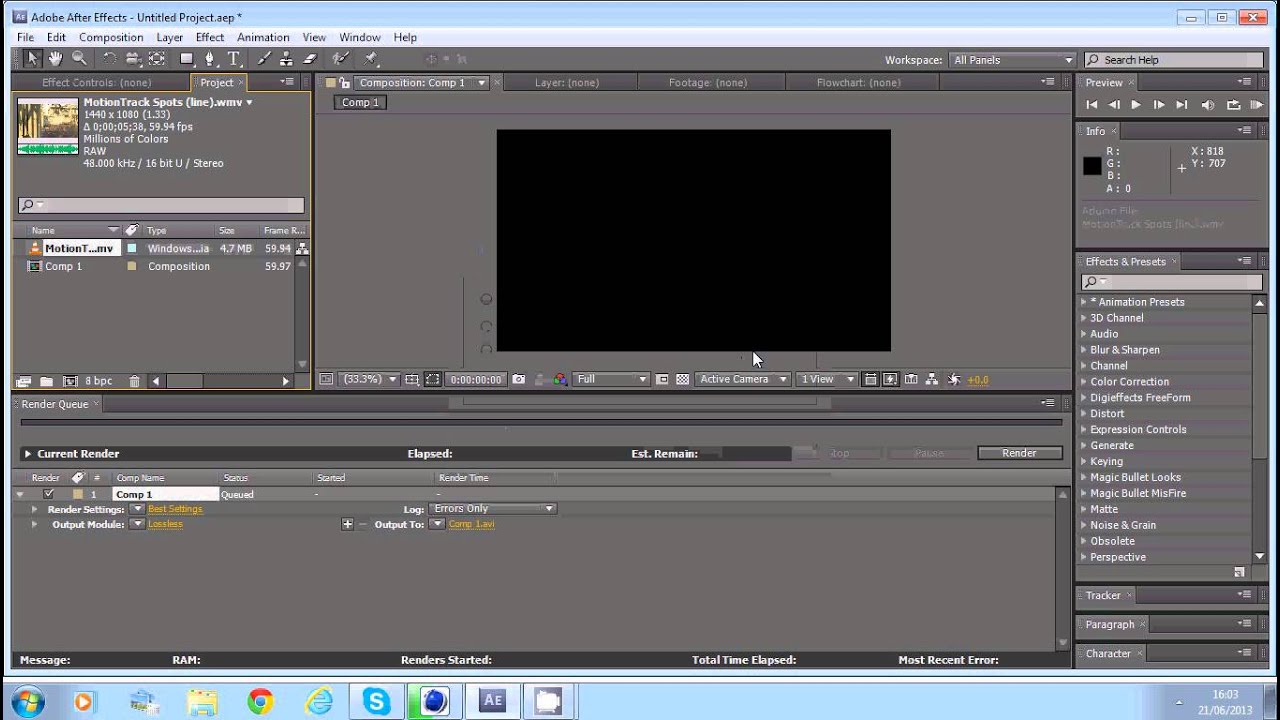Switch to the Effect Controls tab

tap(96, 83)
